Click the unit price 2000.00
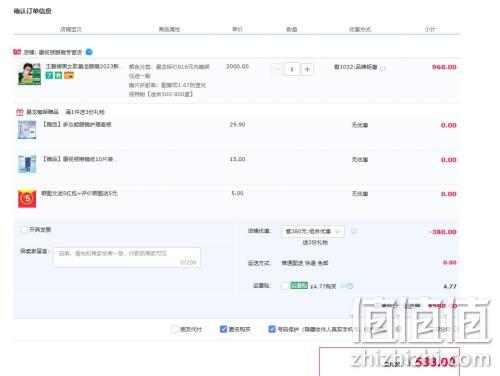Image resolution: width=500 pixels, height=376 pixels. pos(237,66)
